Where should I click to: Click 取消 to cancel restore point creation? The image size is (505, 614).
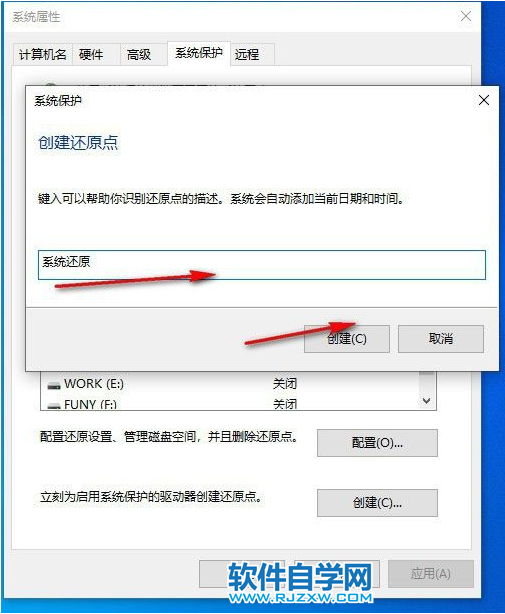pyautogui.click(x=441, y=339)
